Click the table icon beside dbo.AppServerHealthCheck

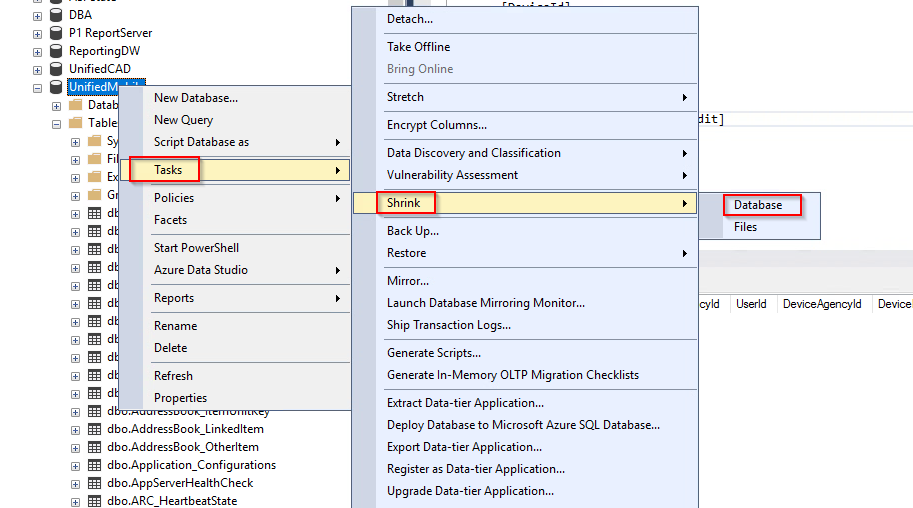[x=94, y=484]
